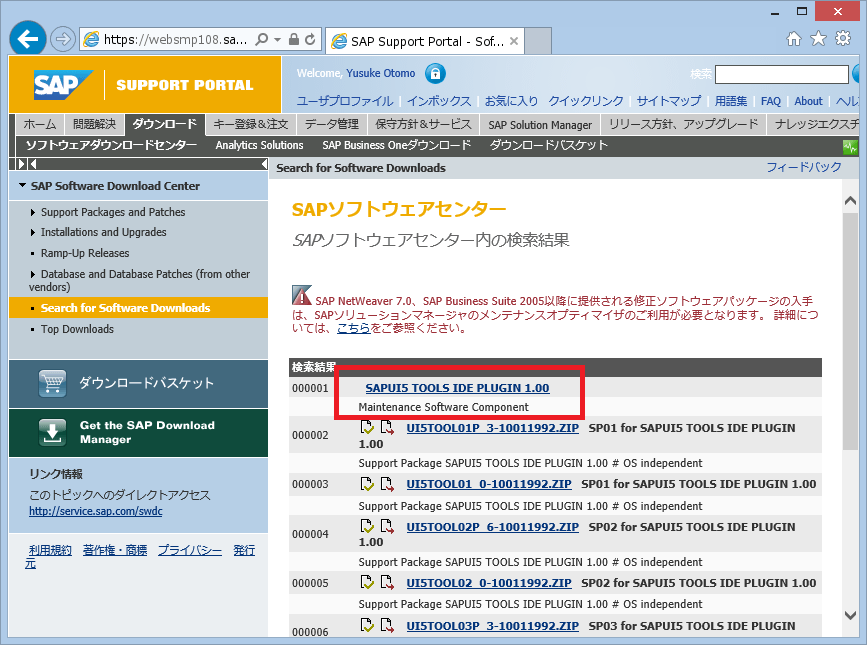Open the キー登録&注文 tab
867x645 pixels.
point(251,124)
